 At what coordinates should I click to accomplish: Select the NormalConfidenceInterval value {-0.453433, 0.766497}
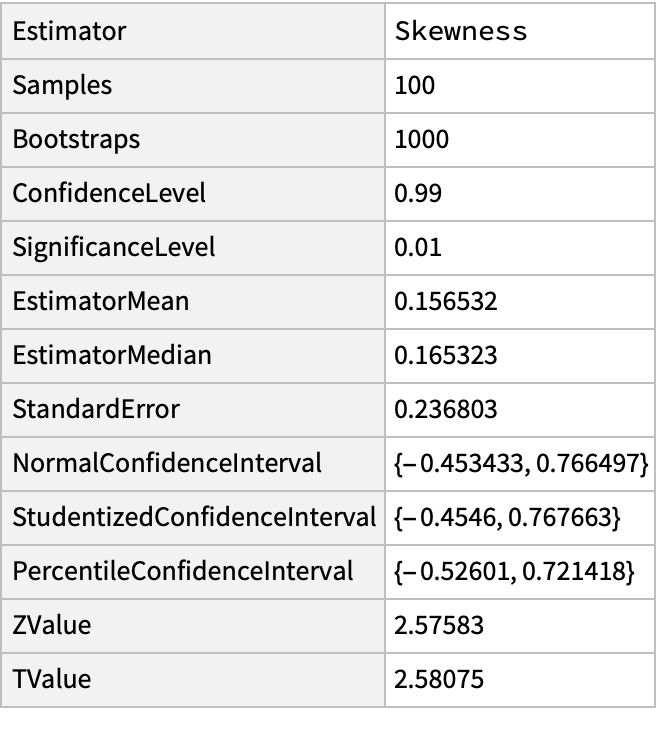pyautogui.click(x=522, y=463)
